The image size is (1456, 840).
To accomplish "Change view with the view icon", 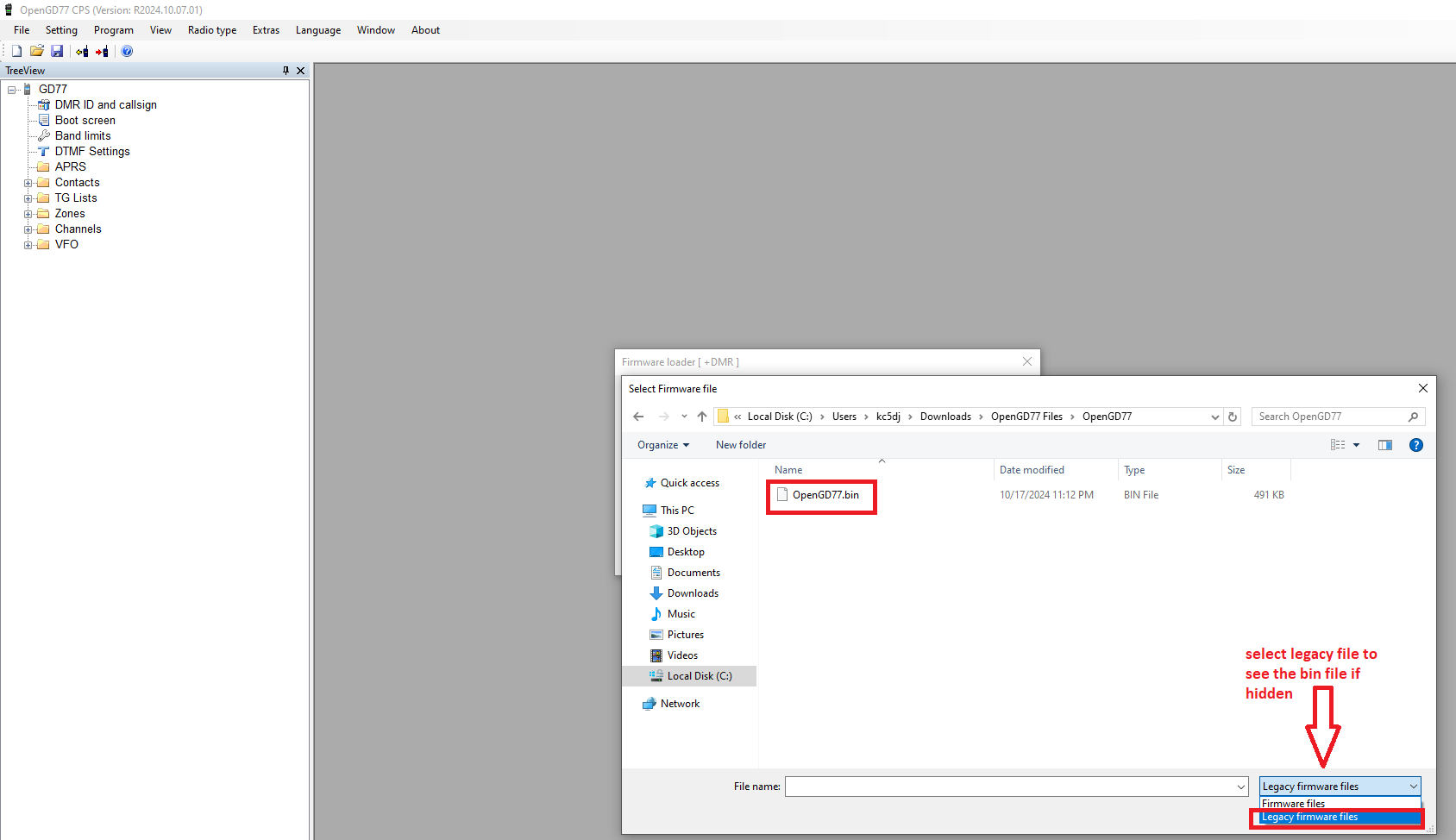I will pyautogui.click(x=1338, y=445).
